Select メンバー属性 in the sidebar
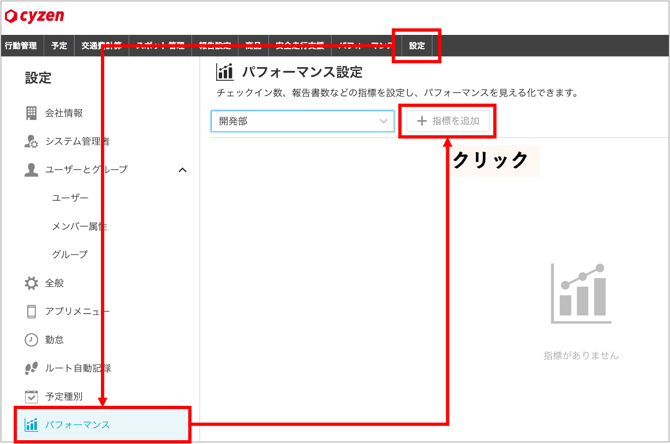The height and width of the screenshot is (444, 670). point(80,227)
